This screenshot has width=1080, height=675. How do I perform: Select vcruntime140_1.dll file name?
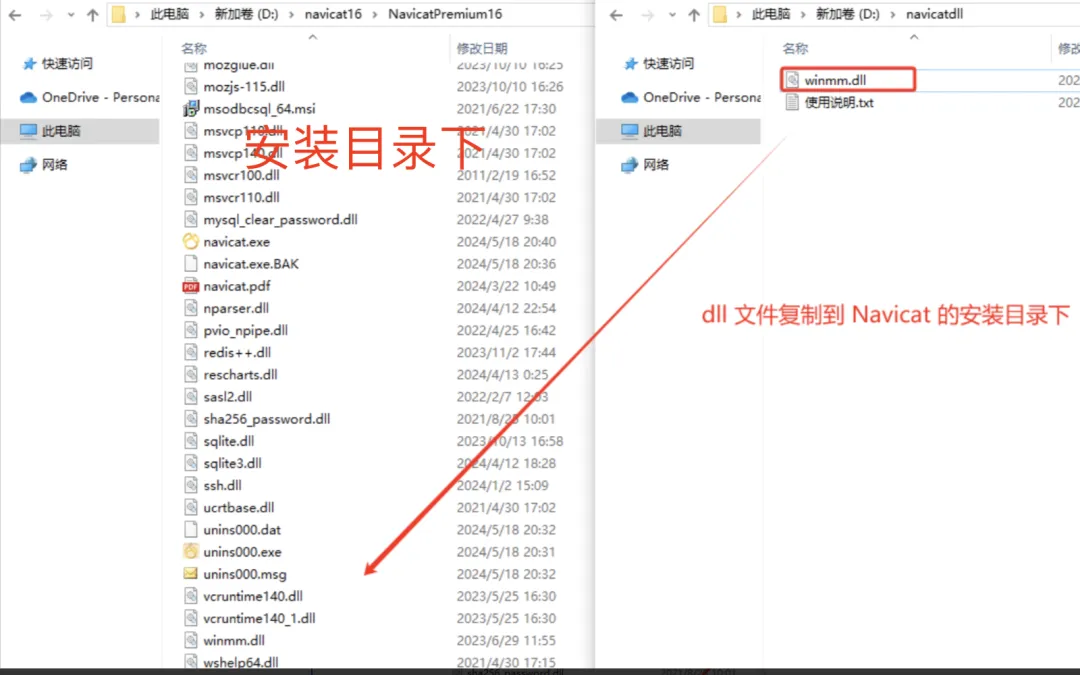pos(259,619)
